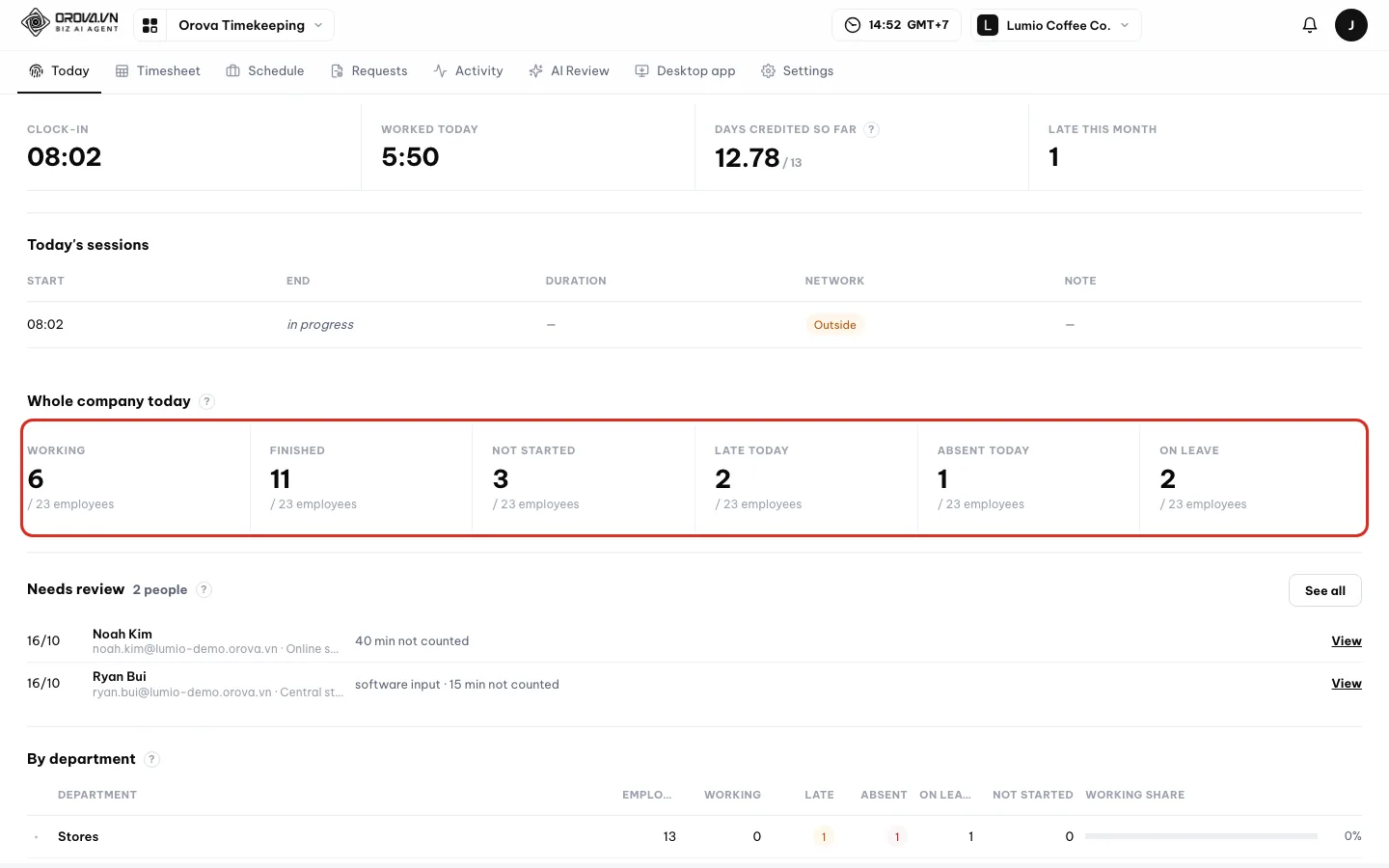Expand the Stores department row
This screenshot has height=868, width=1389.
point(37,837)
